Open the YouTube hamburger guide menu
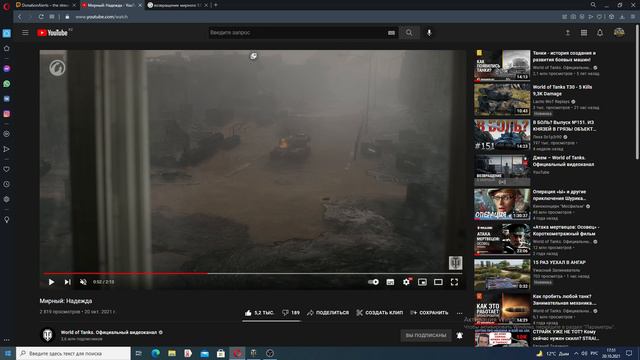Screen dimensions: 640x360 (x=25, y=33)
